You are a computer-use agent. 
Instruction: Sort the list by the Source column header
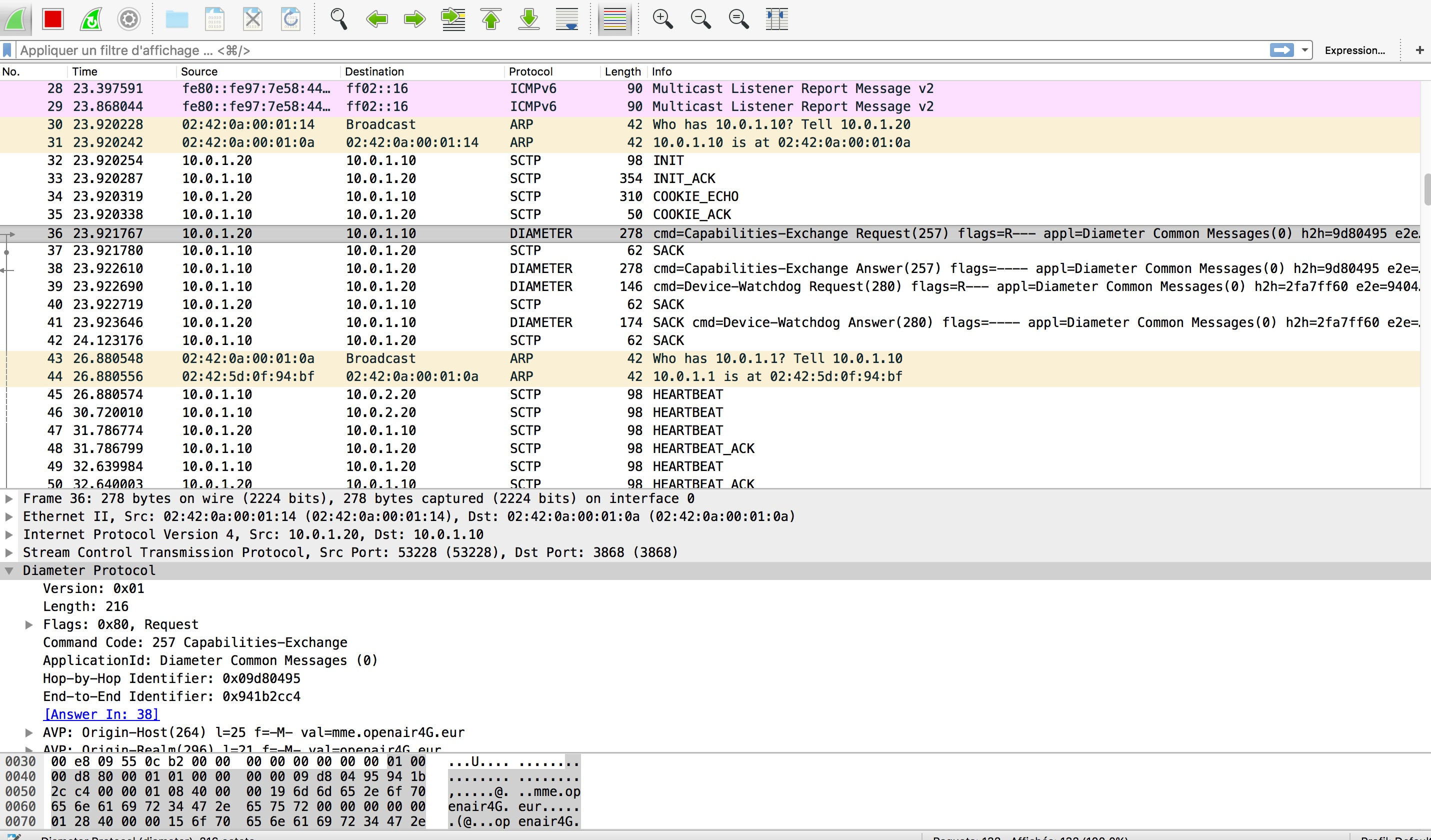pyautogui.click(x=199, y=71)
